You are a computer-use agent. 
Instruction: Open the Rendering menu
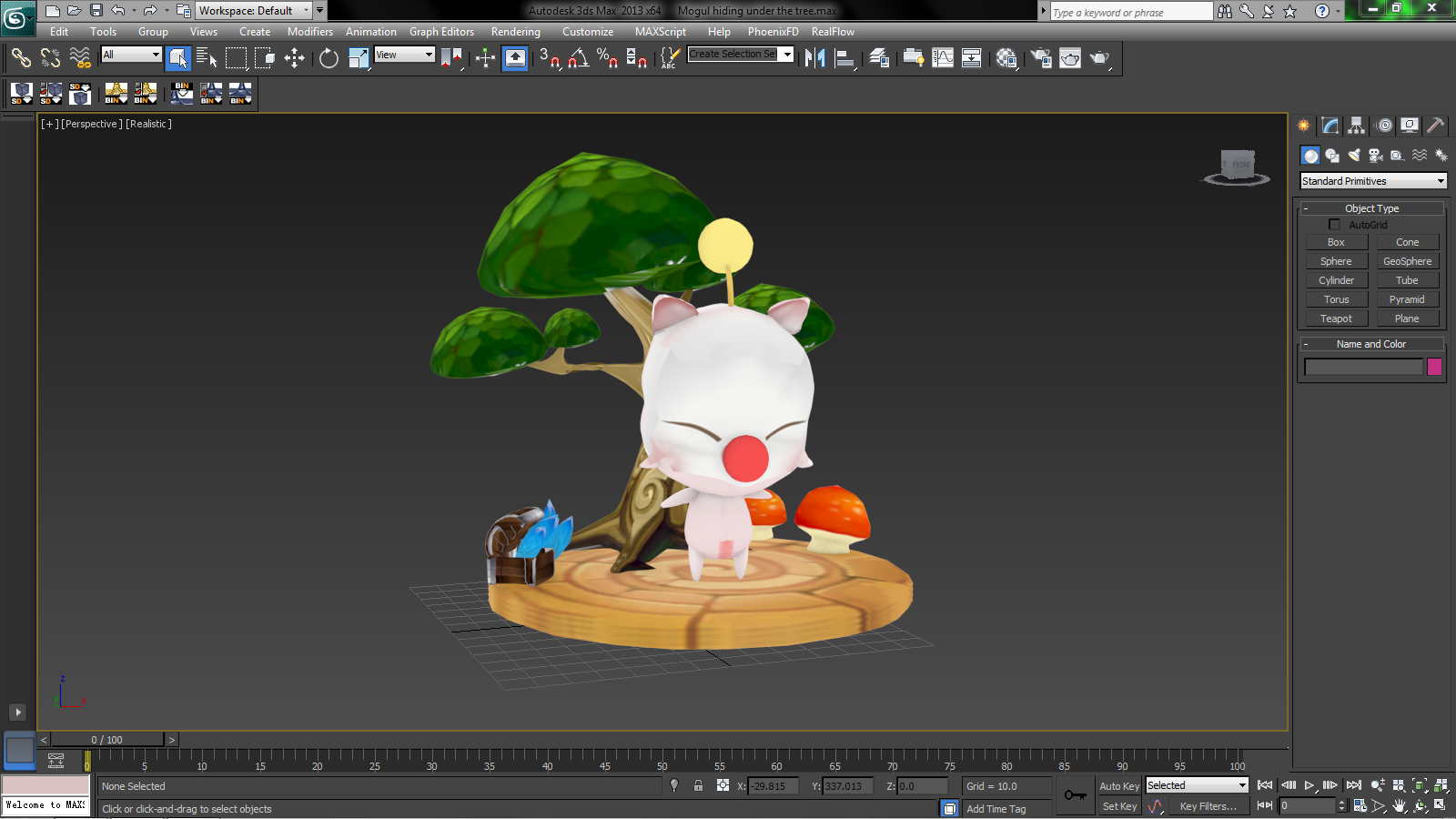[x=516, y=32]
